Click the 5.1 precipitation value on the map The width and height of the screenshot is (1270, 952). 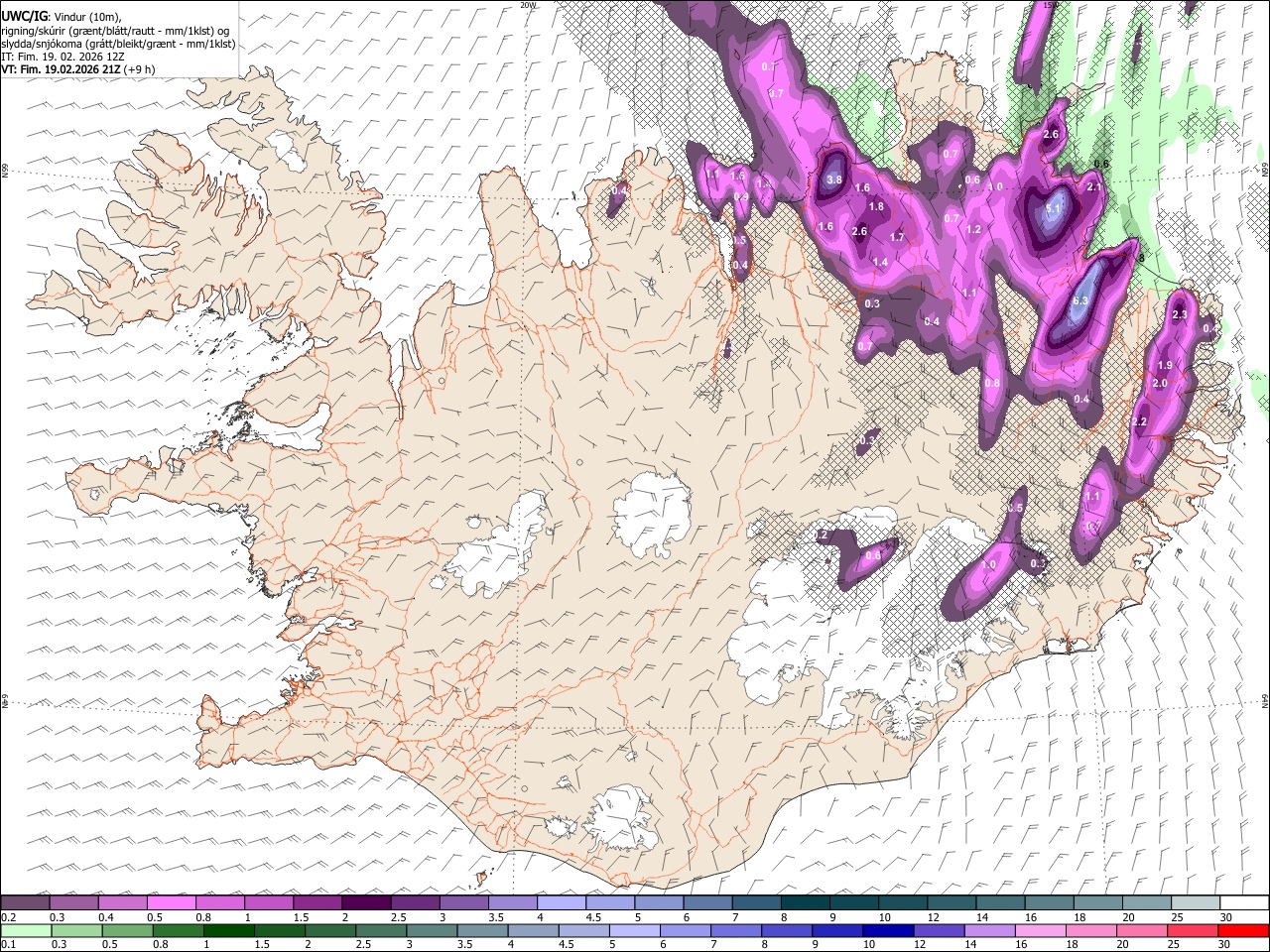click(x=1053, y=209)
